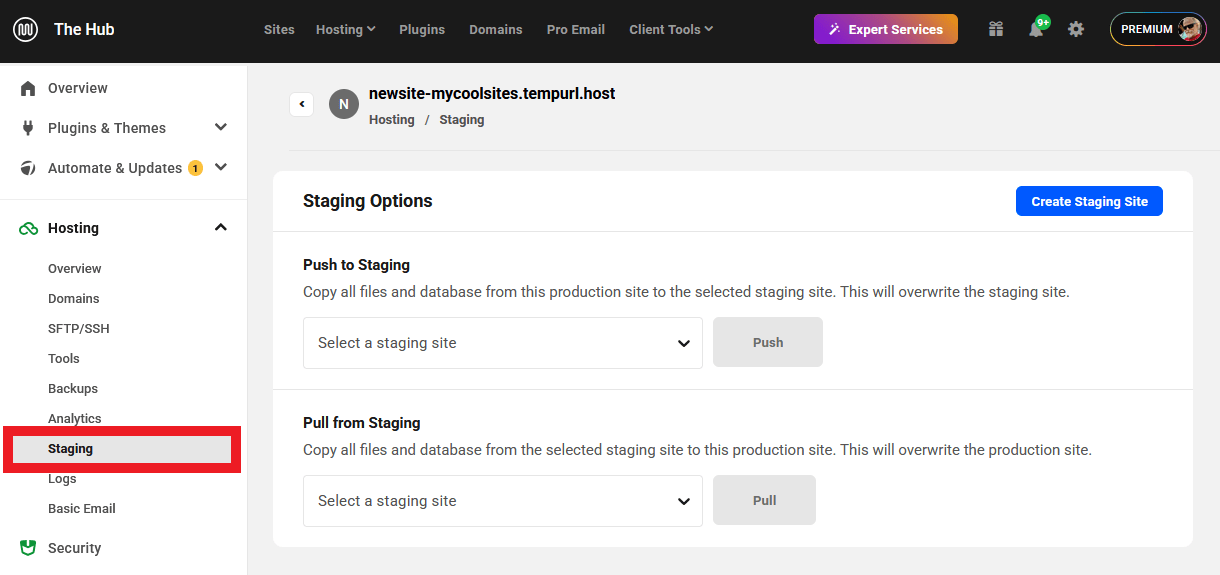Select Tools in Hosting sidebar
Screen dimensions: 1220x575
[64, 358]
